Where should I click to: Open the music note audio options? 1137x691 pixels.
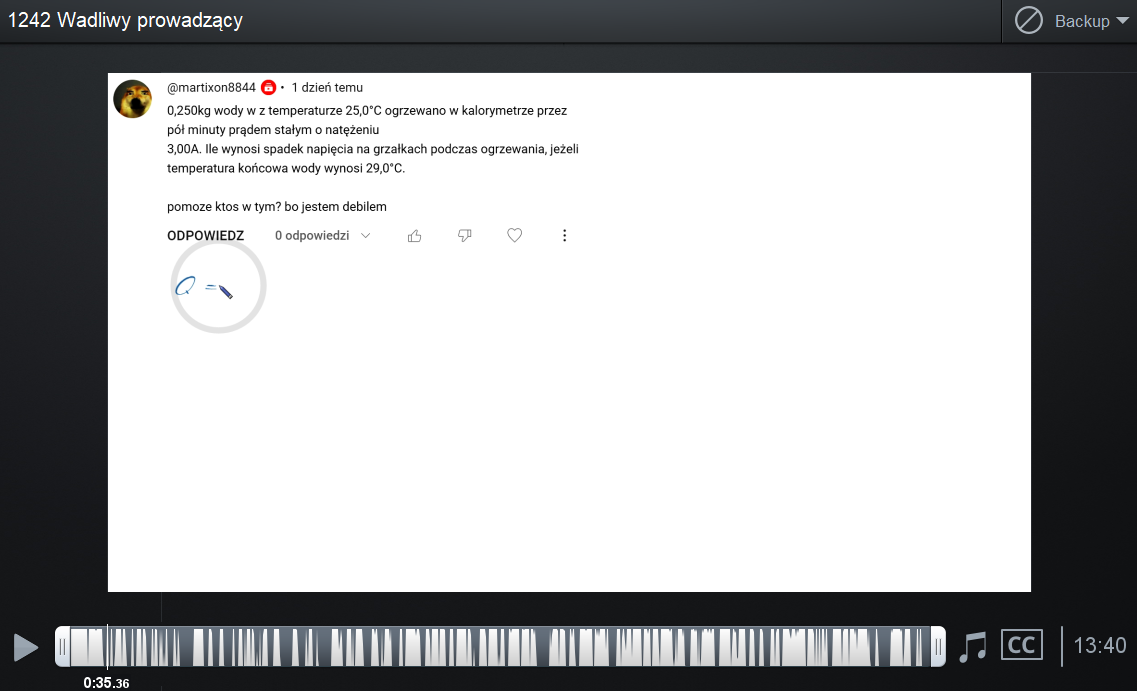972,647
